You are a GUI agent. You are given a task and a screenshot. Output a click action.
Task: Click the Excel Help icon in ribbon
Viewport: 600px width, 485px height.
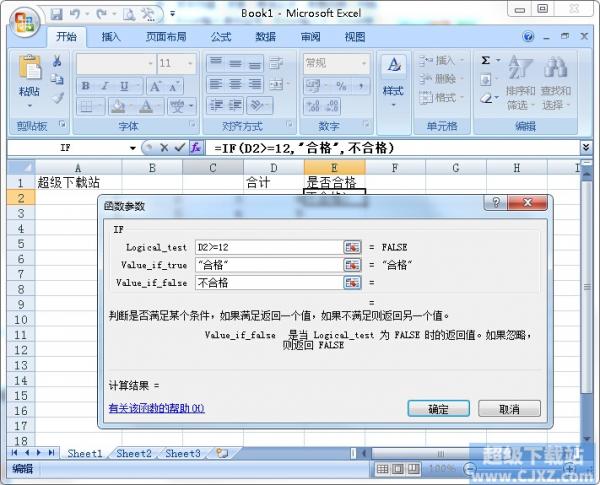(x=528, y=37)
